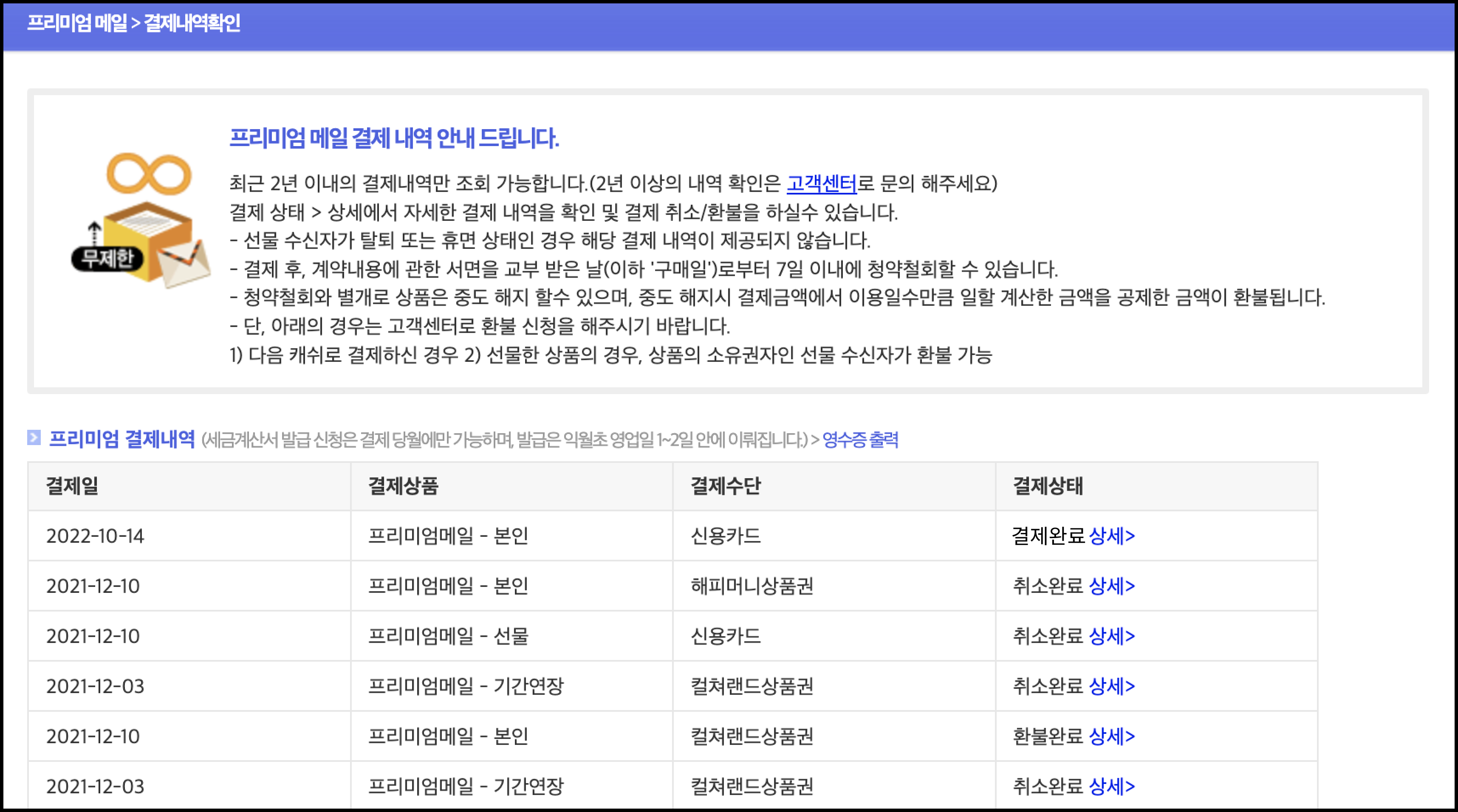Image resolution: width=1458 pixels, height=812 pixels.
Task: Open the 고객센터 link
Action: [x=821, y=183]
